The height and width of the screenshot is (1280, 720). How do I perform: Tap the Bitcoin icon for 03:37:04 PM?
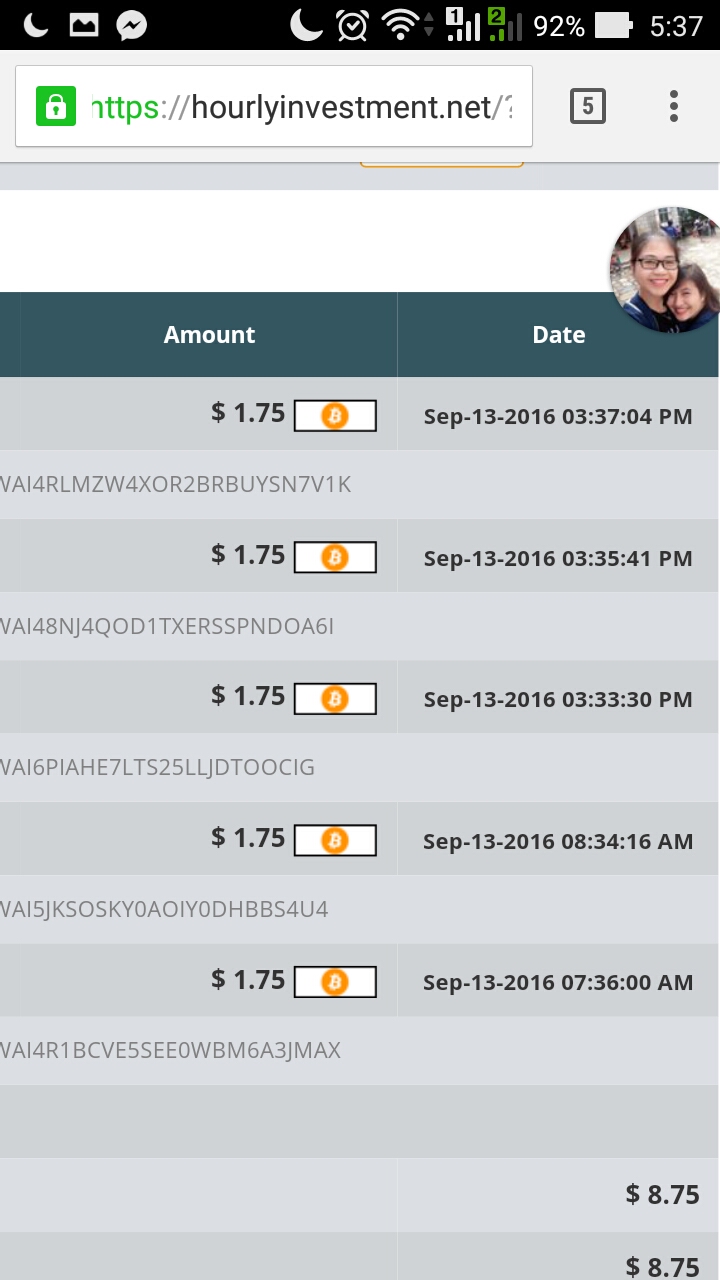[x=335, y=416]
